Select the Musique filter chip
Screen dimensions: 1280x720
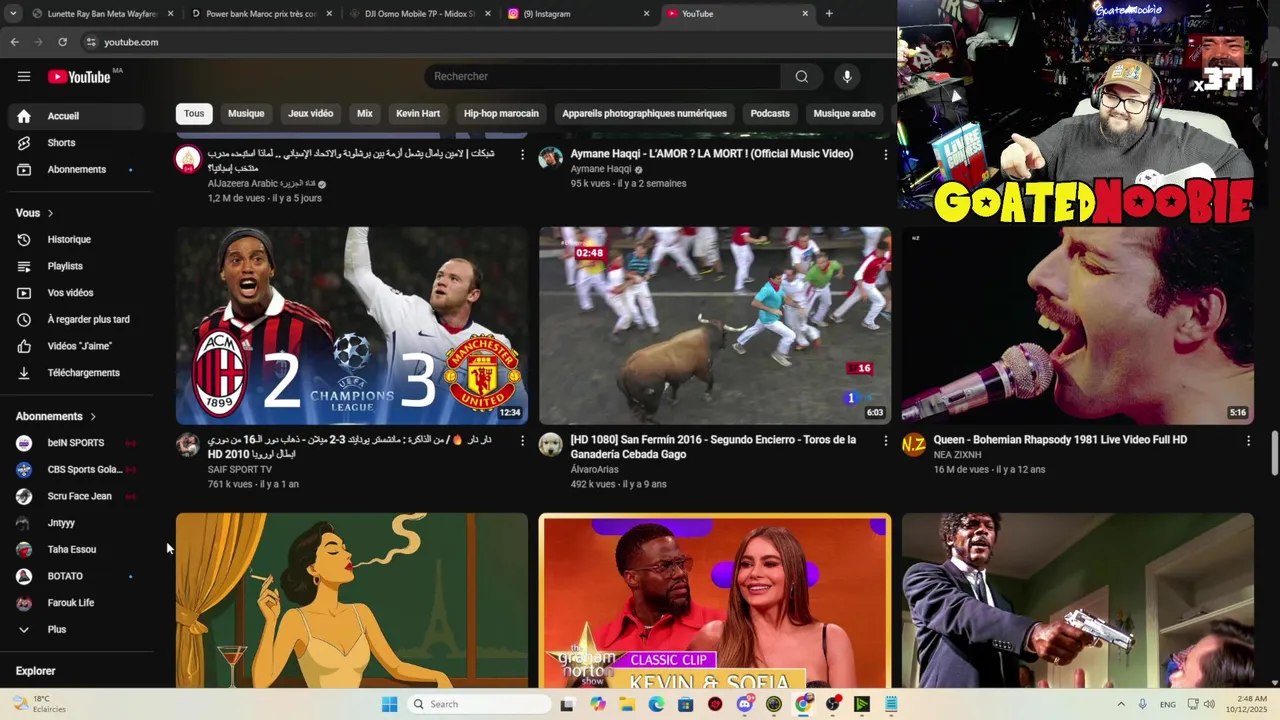coord(246,113)
